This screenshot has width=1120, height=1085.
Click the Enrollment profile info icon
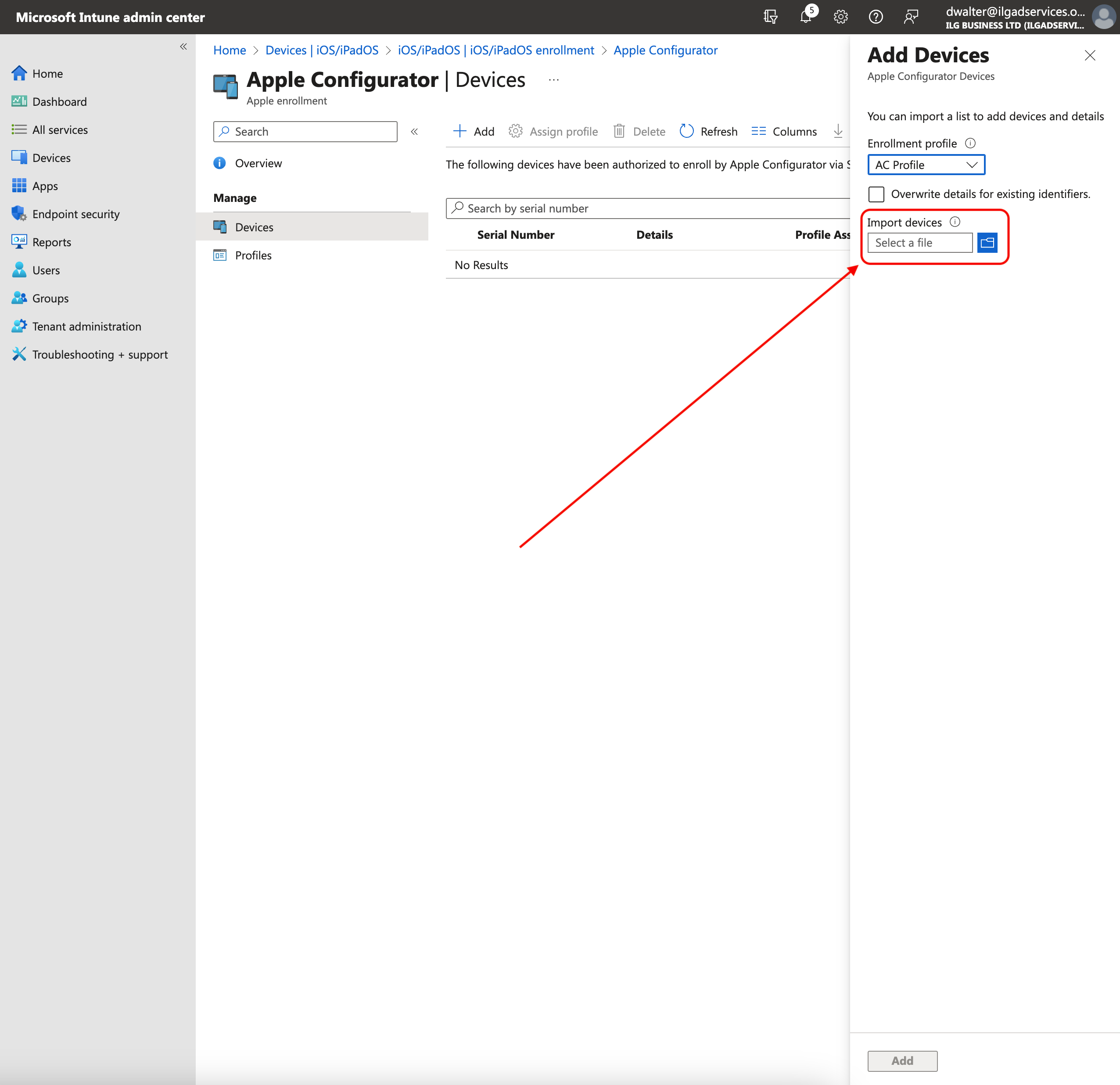[970, 144]
